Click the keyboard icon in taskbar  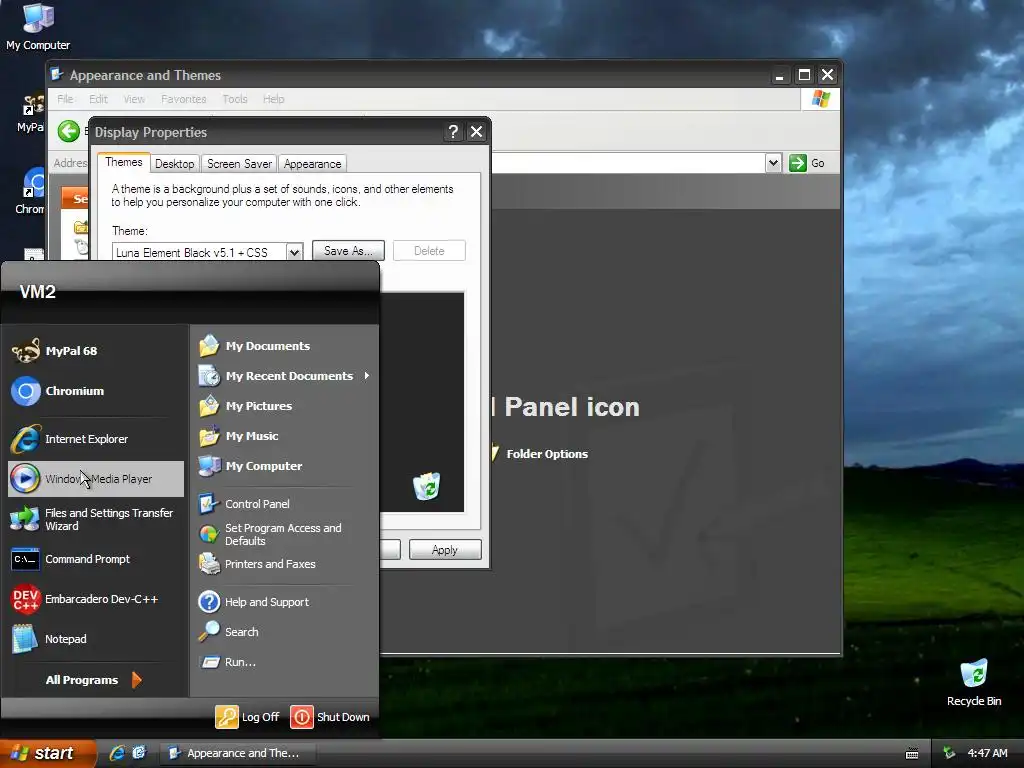point(912,754)
